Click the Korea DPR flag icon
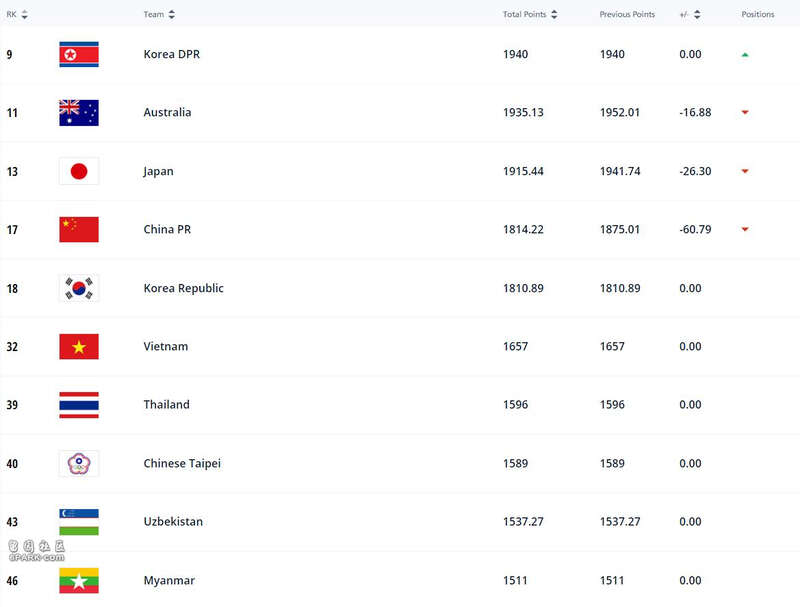Viewport: 800px width, 607px height. (79, 54)
